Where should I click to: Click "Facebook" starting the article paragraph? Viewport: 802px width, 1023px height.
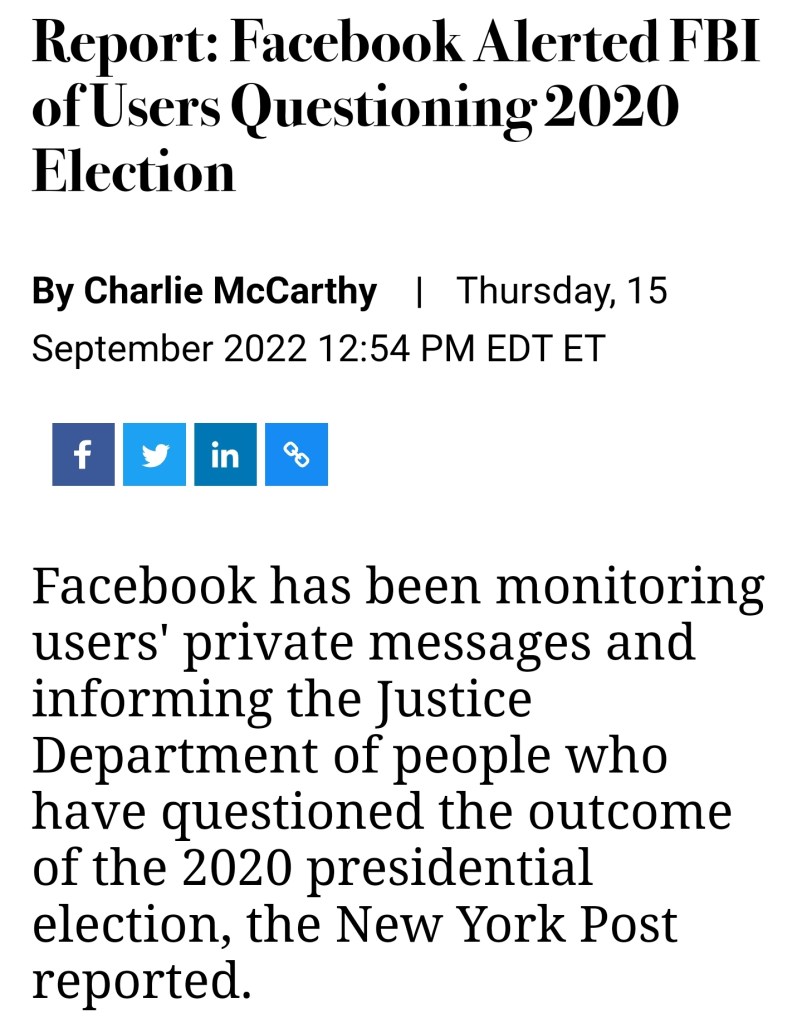pos(143,586)
